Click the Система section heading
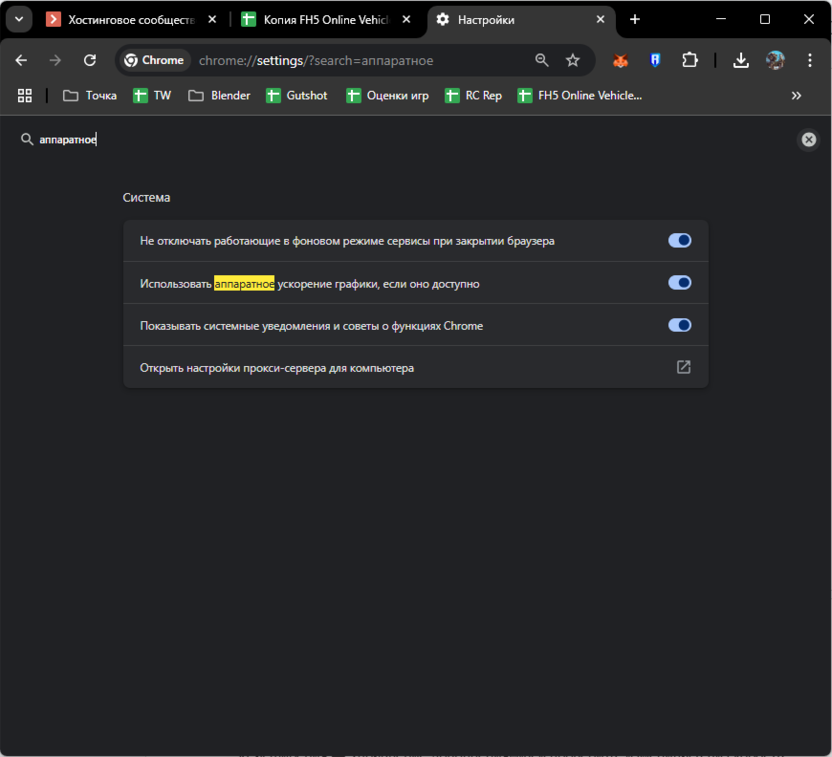832x757 pixels. pos(146,197)
